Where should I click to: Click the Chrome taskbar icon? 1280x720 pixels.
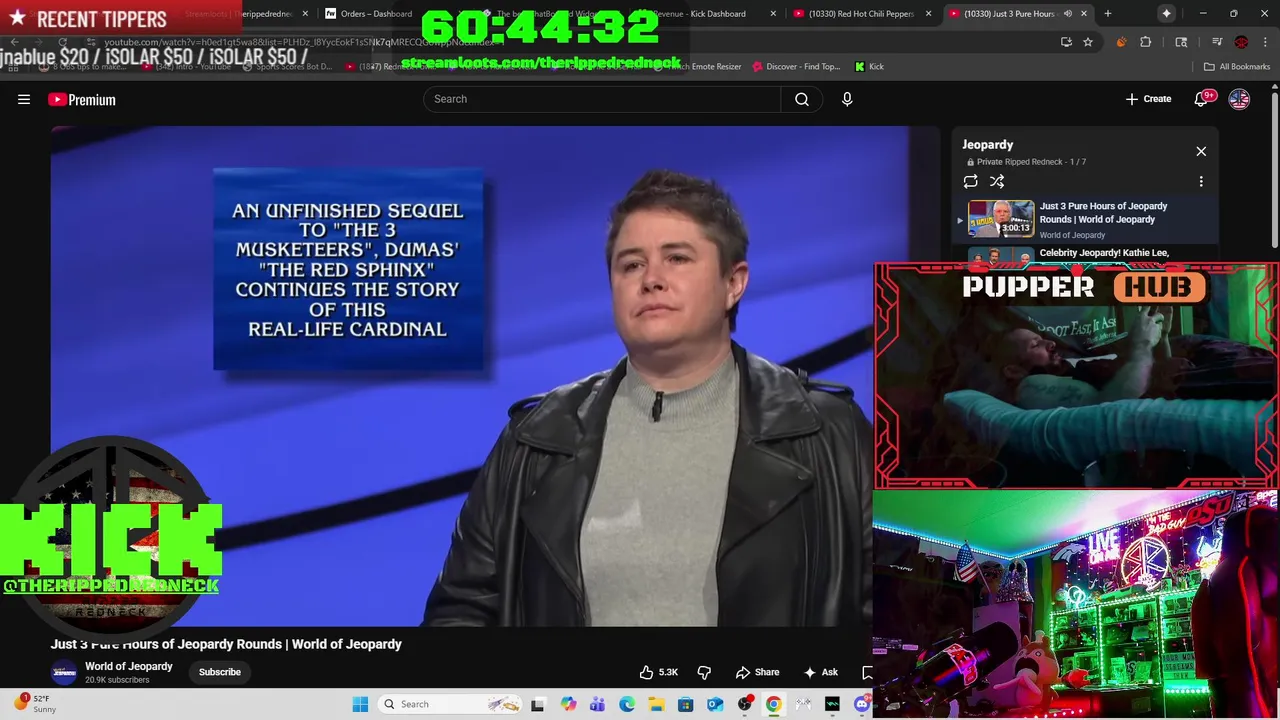(x=774, y=704)
